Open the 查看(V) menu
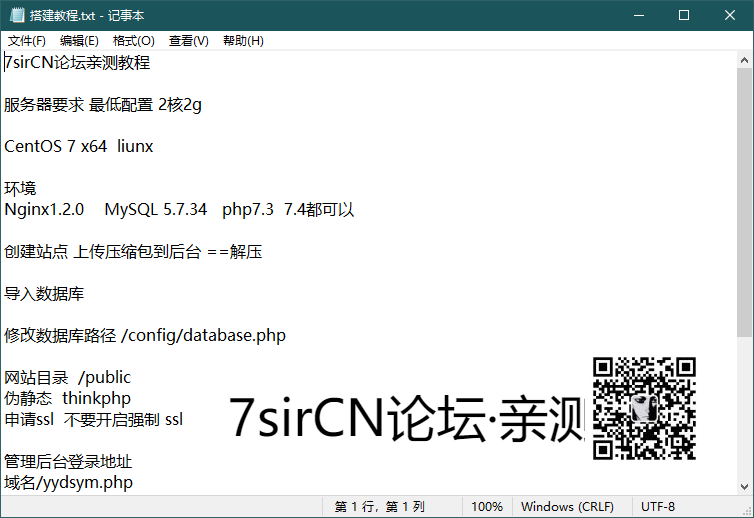 tap(188, 41)
